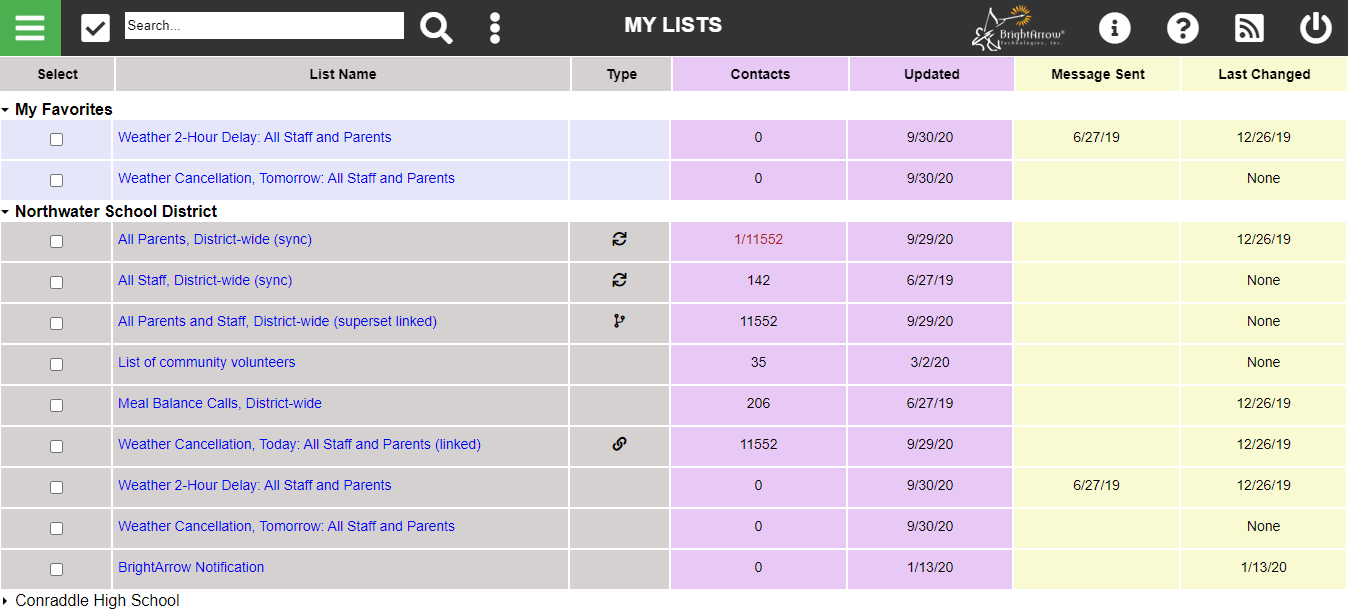Click contacts count 1/11552
The height and width of the screenshot is (614, 1348).
pos(758,239)
